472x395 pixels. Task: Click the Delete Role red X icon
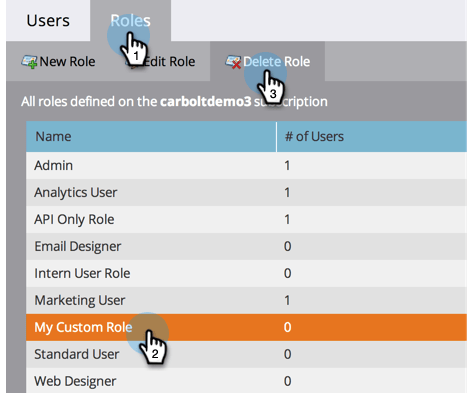[233, 62]
